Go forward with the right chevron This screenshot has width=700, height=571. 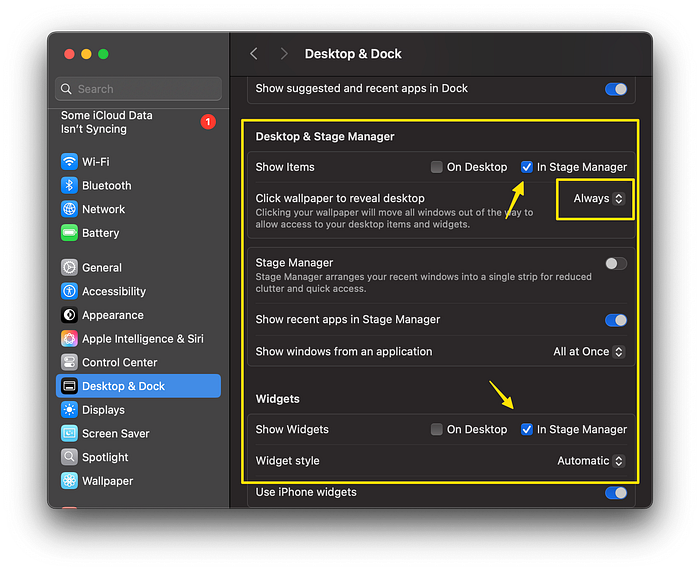coord(283,54)
